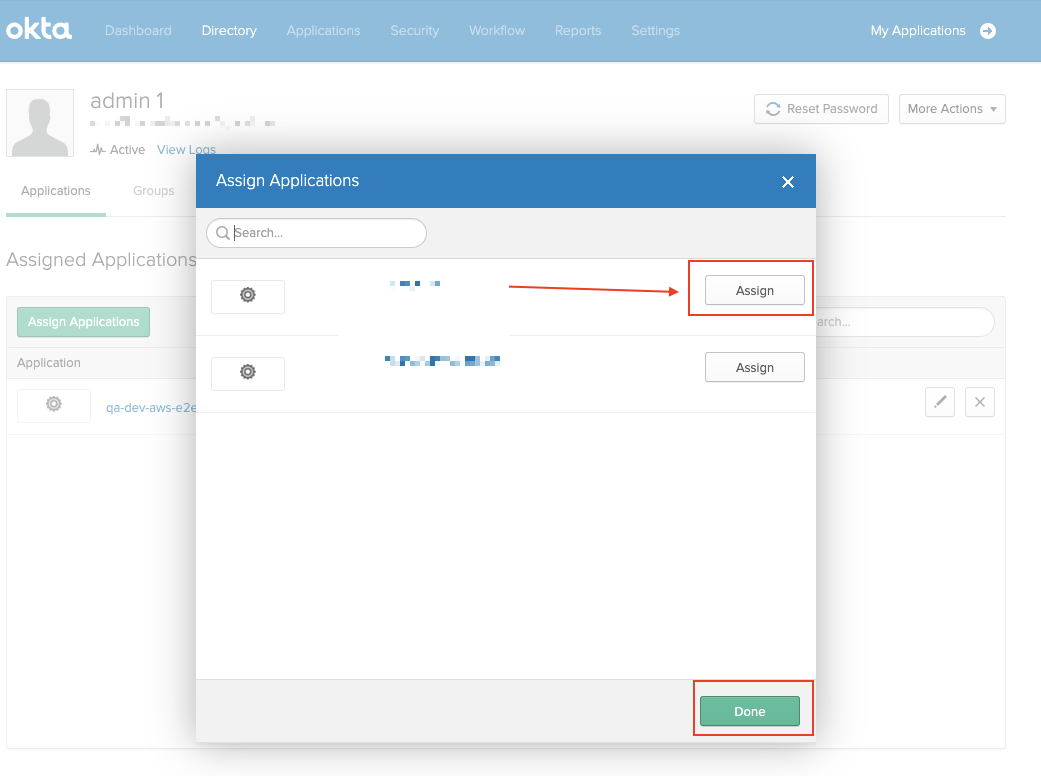Screen dimensions: 1041x776
Task: Click the admin 1 profile avatar
Action: pyautogui.click(x=40, y=123)
